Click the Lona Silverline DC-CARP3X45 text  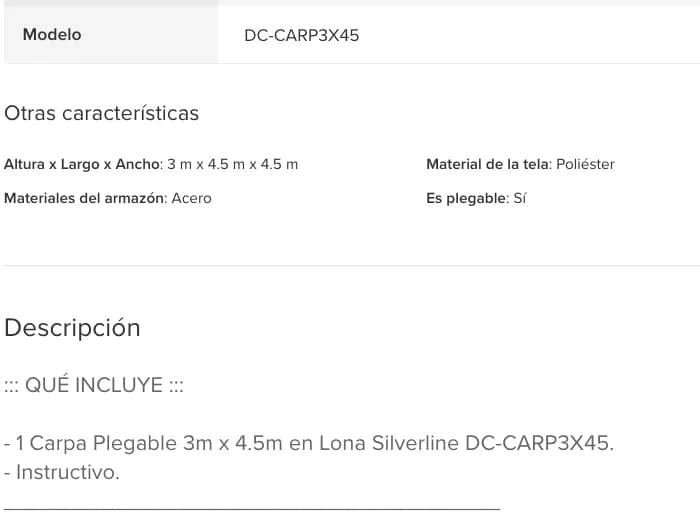(x=467, y=443)
